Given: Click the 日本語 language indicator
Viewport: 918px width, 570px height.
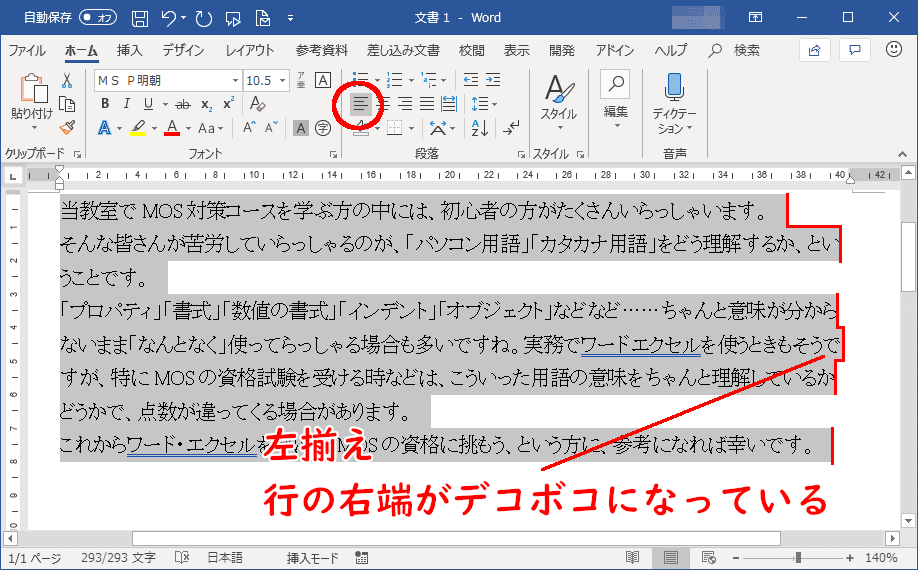Looking at the screenshot, I should click(224, 558).
